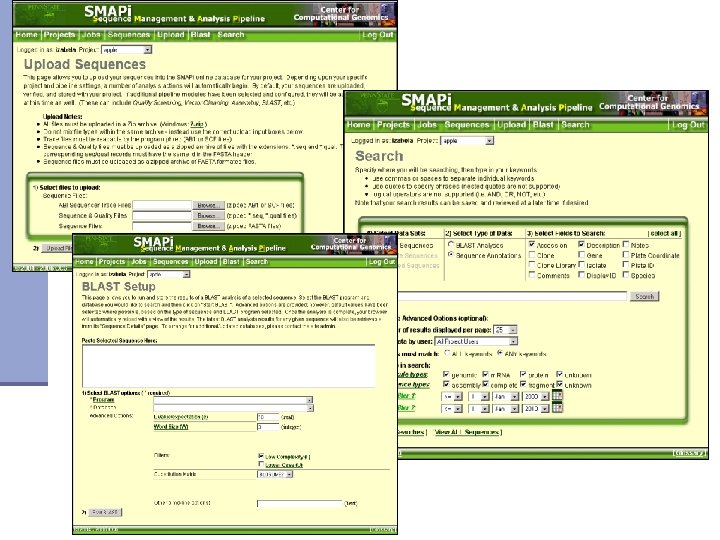Open calendar picker beside the 2000 year dropdown
The width and height of the screenshot is (720, 540).
(557, 395)
